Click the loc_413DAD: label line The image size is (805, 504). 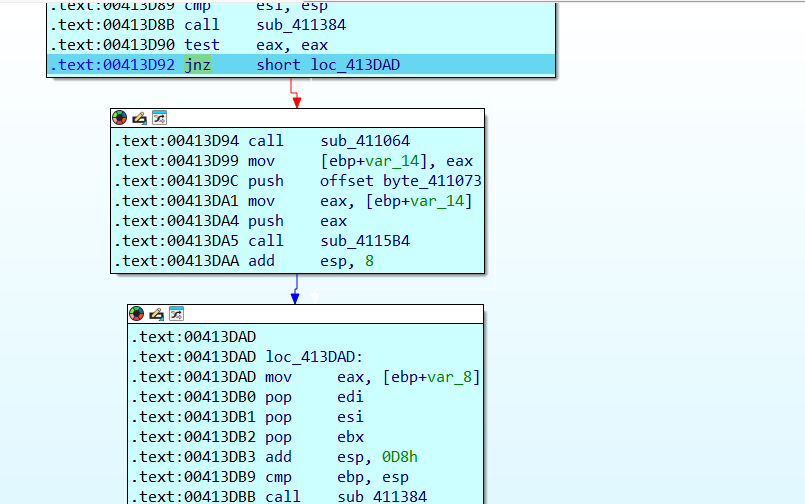(x=314, y=357)
